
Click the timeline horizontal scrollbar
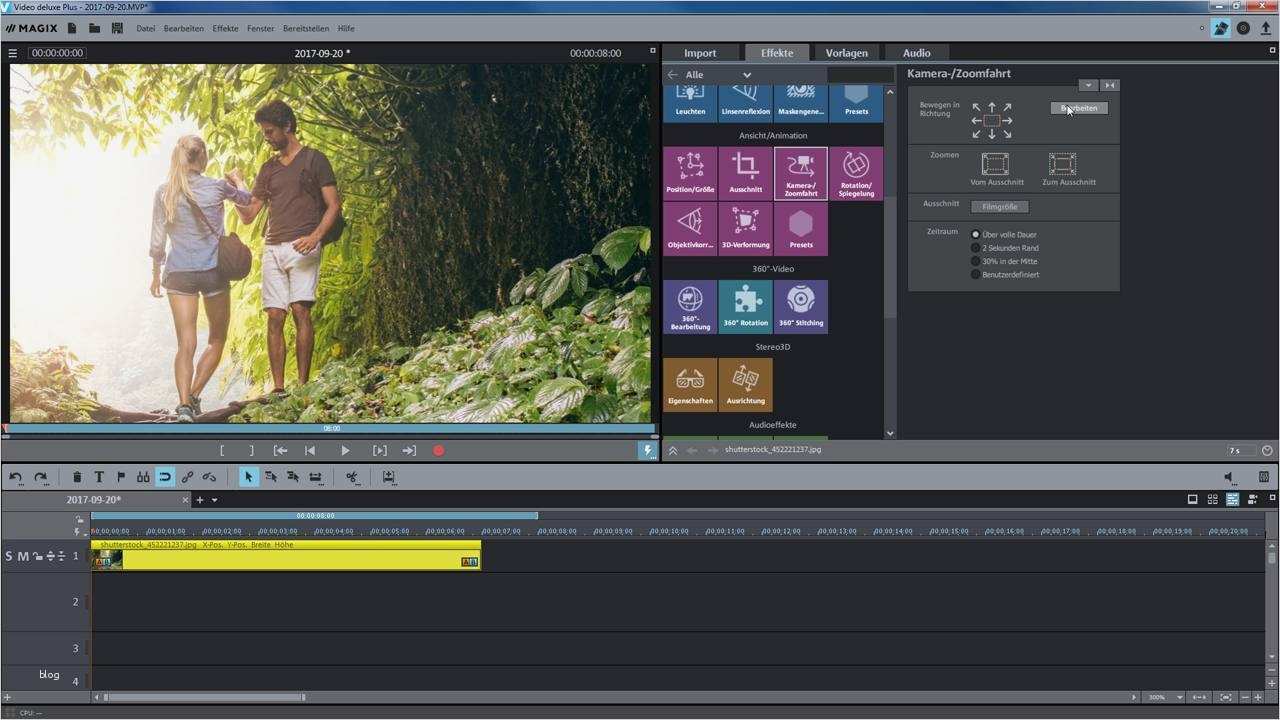205,697
